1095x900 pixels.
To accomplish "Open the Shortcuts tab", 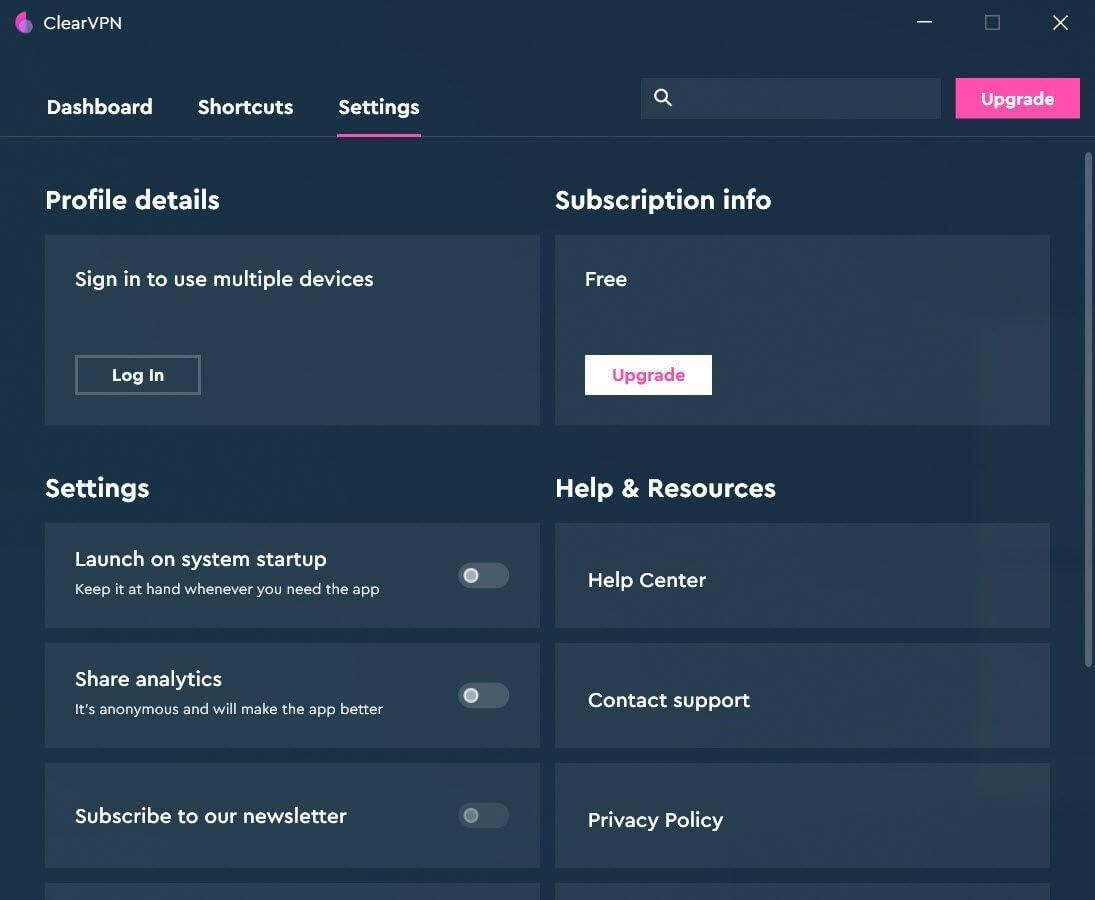I will (245, 107).
